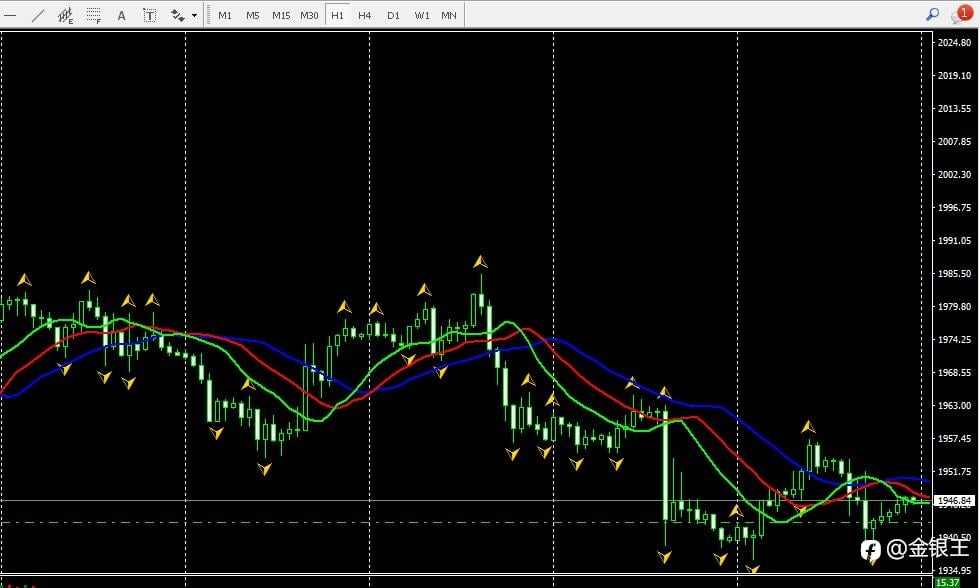Select the trendline drawing tool
The image size is (980, 588).
38,16
